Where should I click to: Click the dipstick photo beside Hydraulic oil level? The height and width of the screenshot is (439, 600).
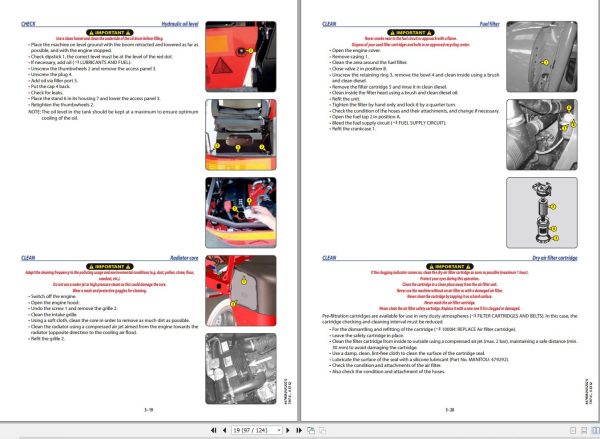point(241,56)
